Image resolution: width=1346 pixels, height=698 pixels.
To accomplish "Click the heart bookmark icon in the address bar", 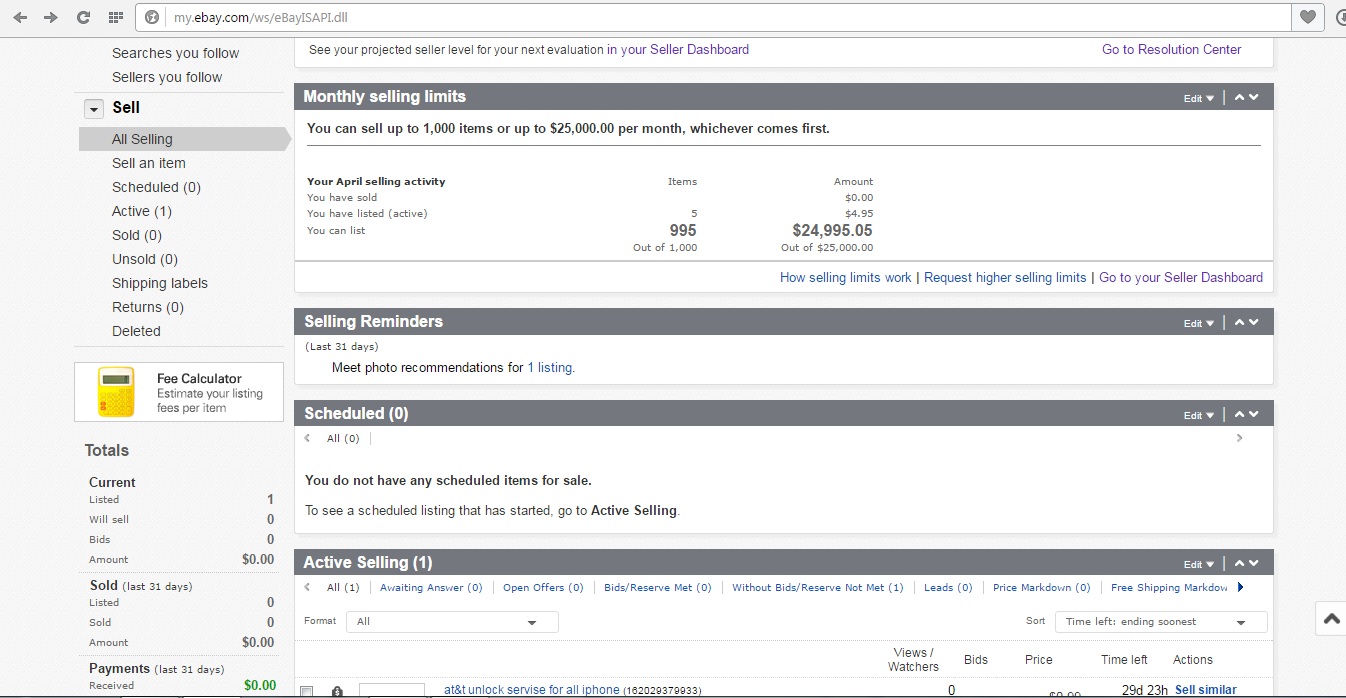I will [x=1307, y=17].
